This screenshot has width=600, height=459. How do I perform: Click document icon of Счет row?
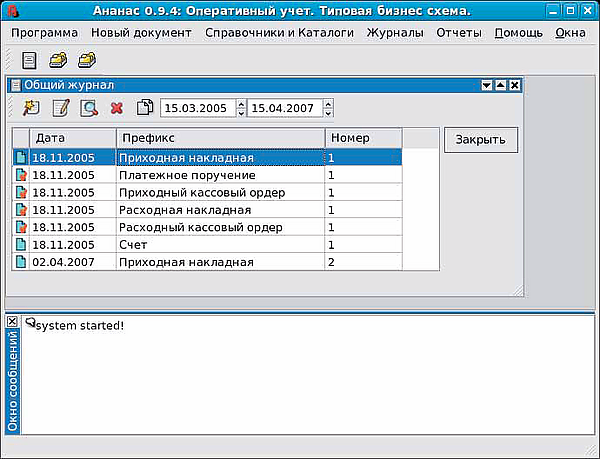coord(21,244)
